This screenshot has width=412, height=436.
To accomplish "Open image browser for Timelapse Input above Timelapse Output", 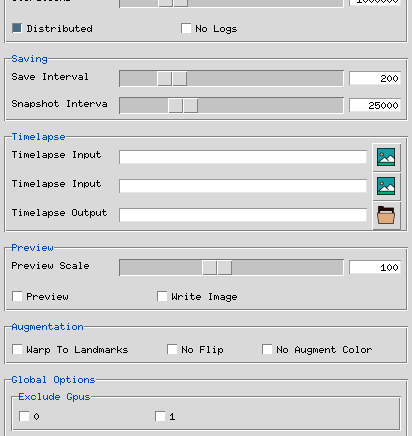I will pyautogui.click(x=386, y=186).
